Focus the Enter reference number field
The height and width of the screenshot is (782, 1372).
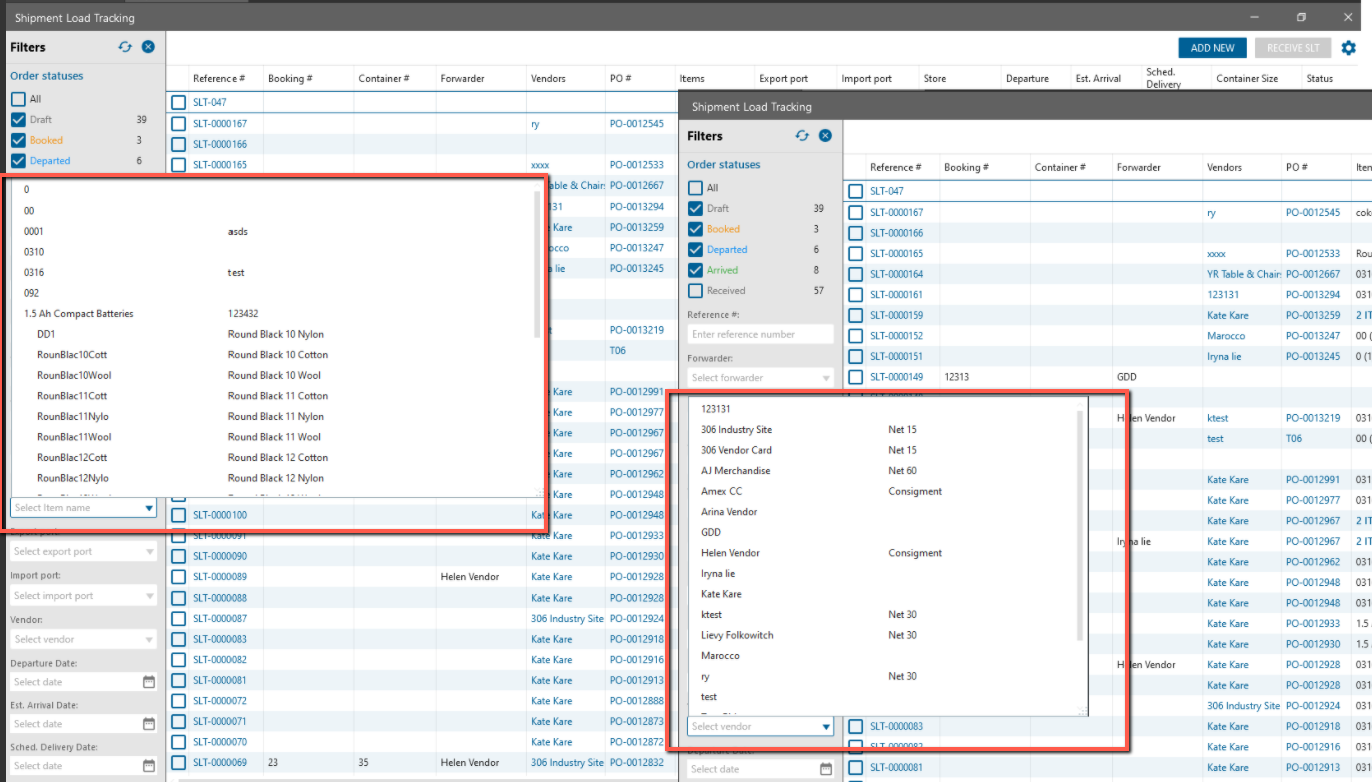(x=760, y=334)
